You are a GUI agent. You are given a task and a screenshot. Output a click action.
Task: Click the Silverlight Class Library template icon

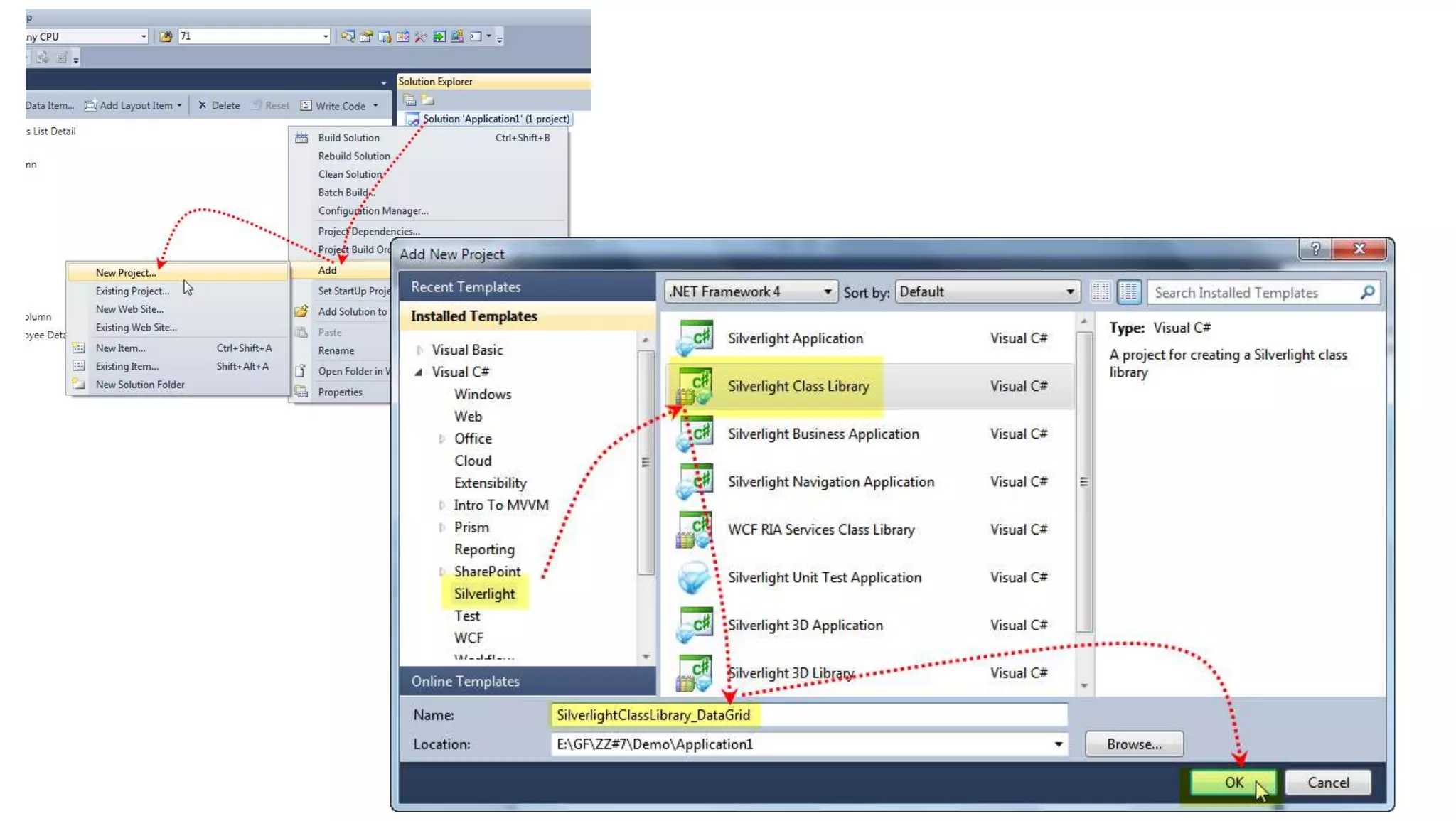pyautogui.click(x=694, y=386)
